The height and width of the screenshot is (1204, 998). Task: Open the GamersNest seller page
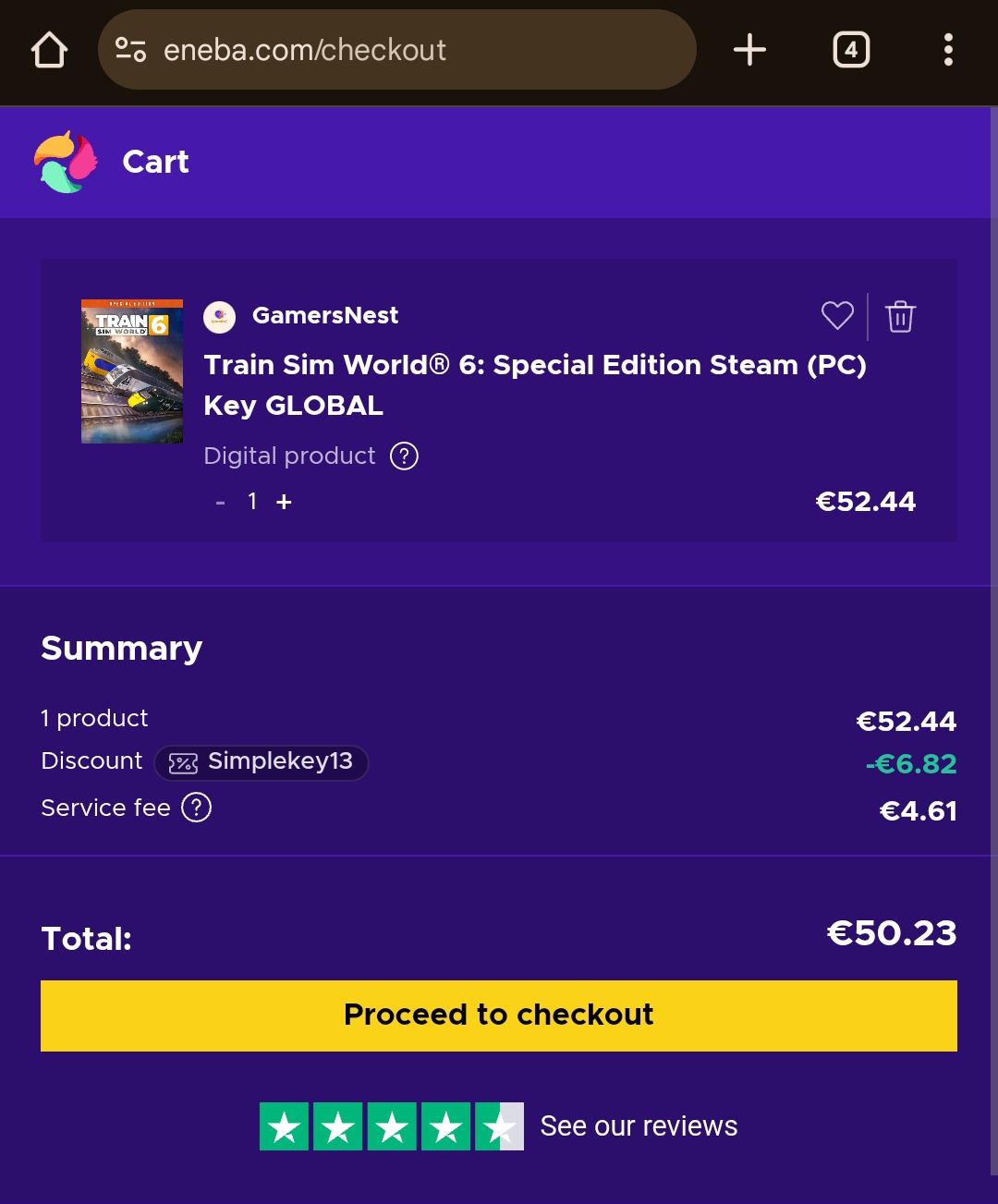tap(324, 316)
